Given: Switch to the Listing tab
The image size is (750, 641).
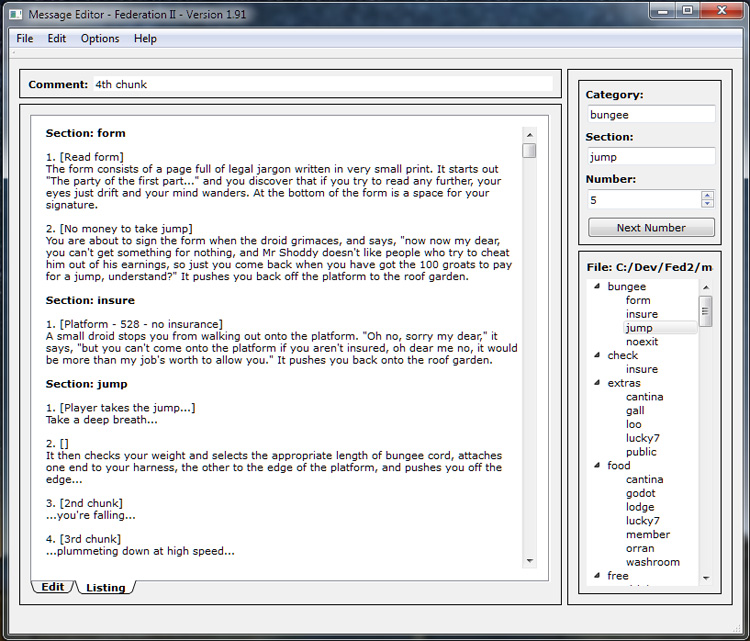Looking at the screenshot, I should (106, 587).
